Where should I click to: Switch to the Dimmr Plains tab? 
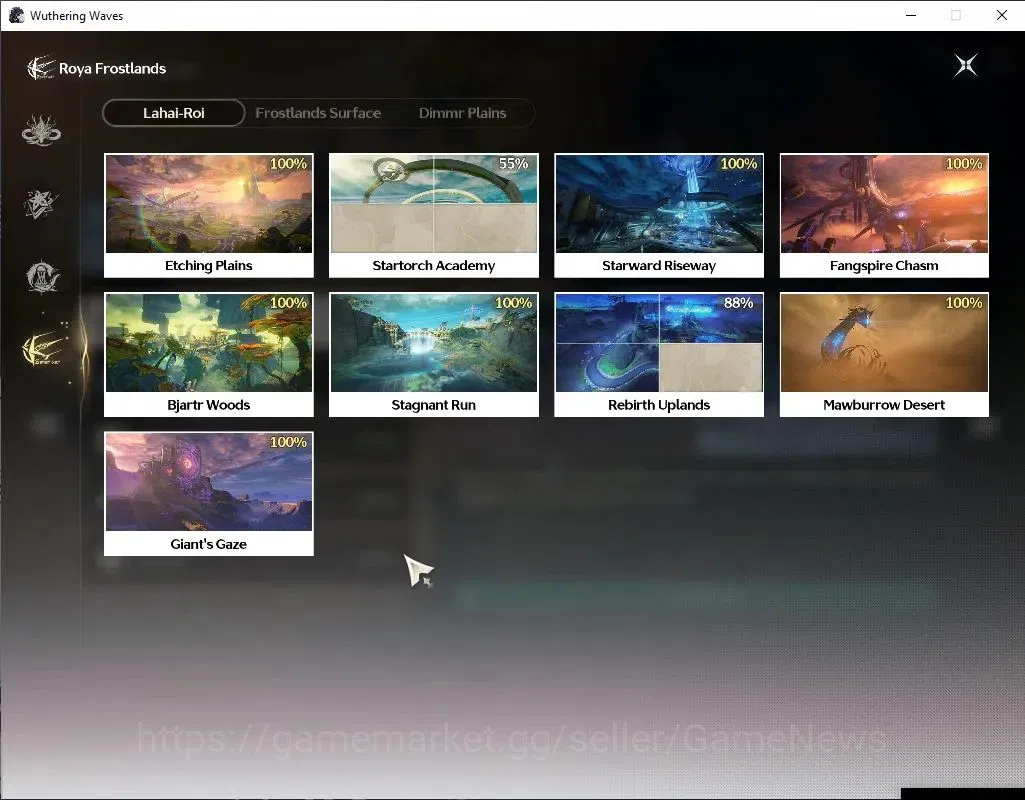(462, 113)
